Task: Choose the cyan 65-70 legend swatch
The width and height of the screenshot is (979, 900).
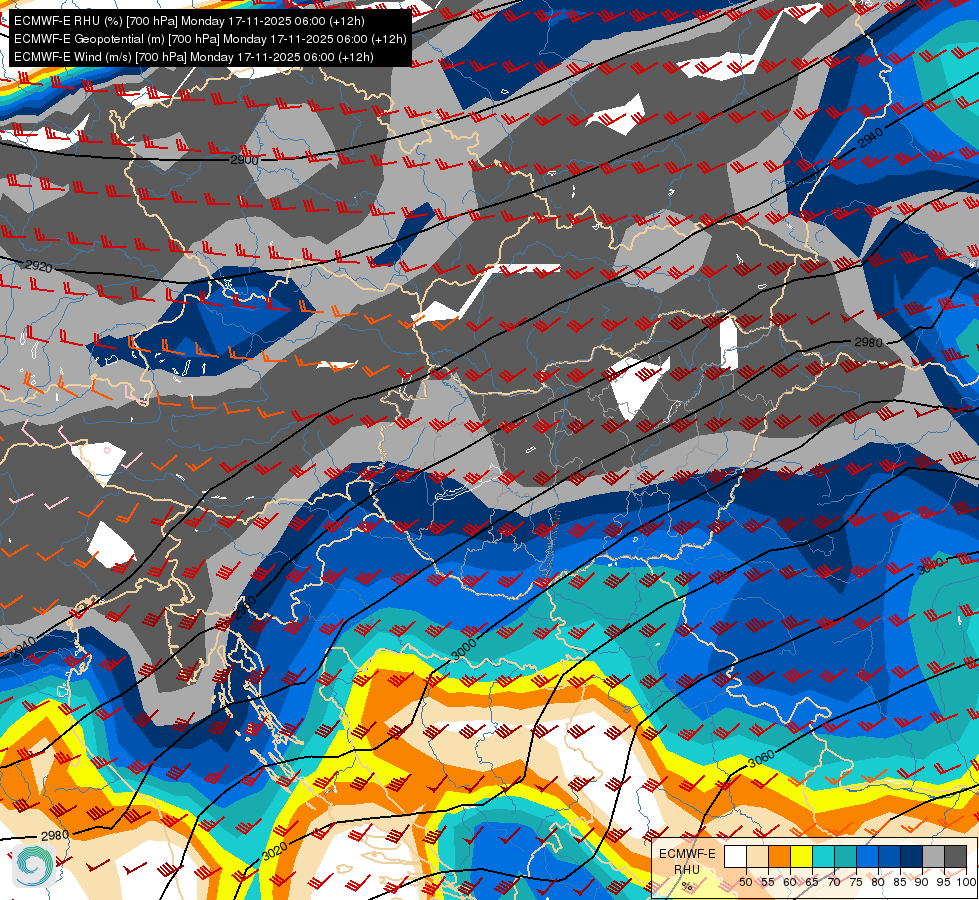Action: coord(823,856)
